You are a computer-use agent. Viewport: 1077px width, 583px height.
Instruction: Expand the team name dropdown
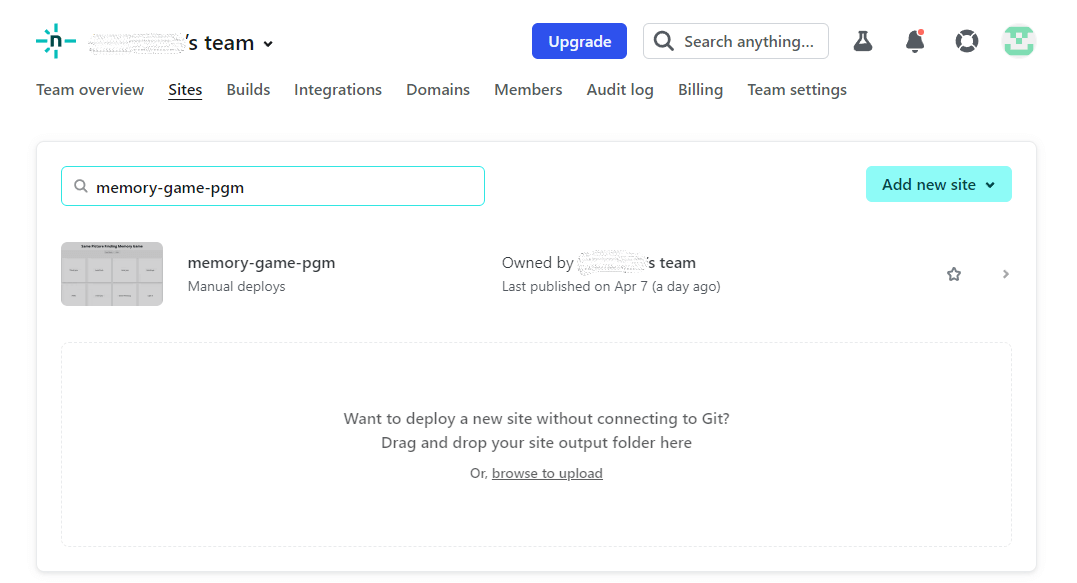[266, 43]
